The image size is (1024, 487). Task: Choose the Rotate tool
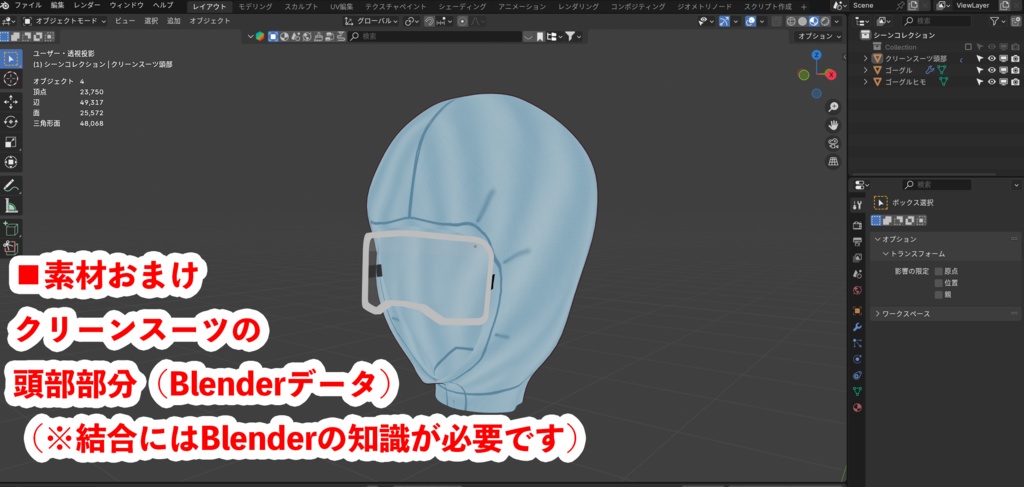(11, 122)
